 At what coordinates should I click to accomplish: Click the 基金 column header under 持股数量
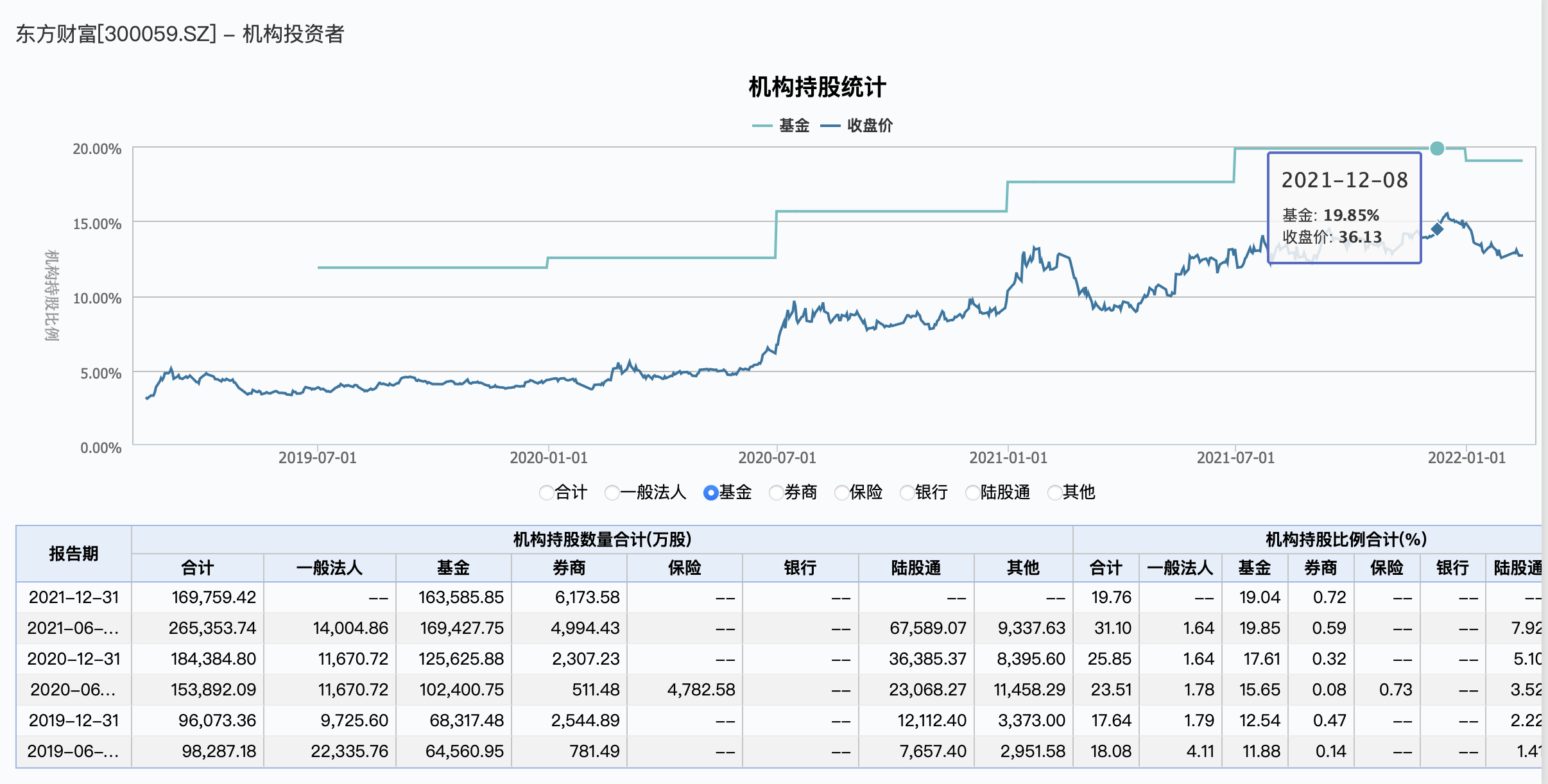coord(453,568)
